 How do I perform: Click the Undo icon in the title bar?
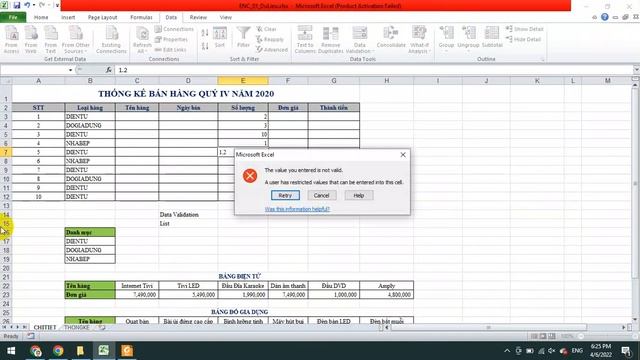27,5
